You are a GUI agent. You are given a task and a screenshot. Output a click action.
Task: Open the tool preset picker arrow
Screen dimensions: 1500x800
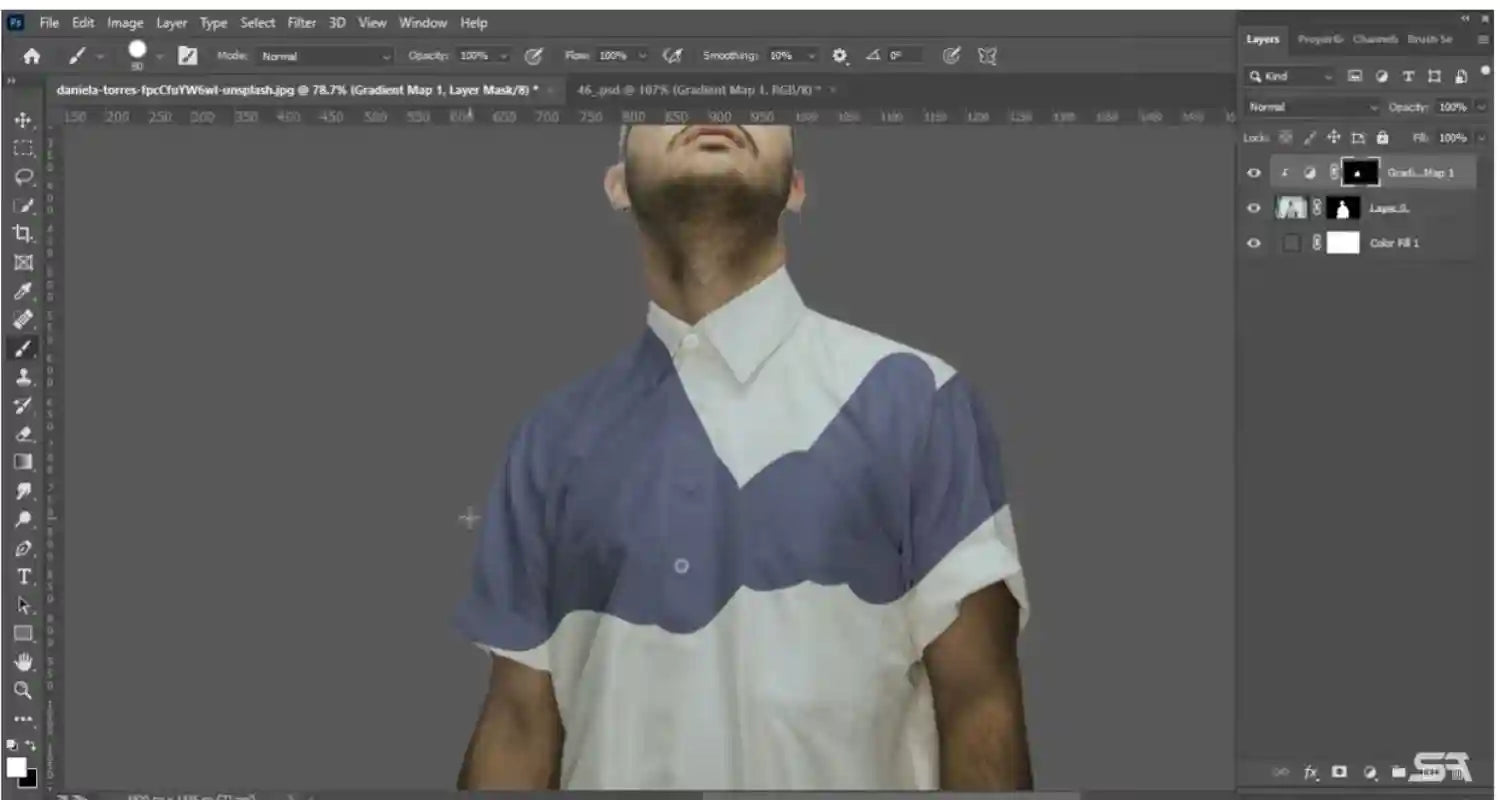99,58
